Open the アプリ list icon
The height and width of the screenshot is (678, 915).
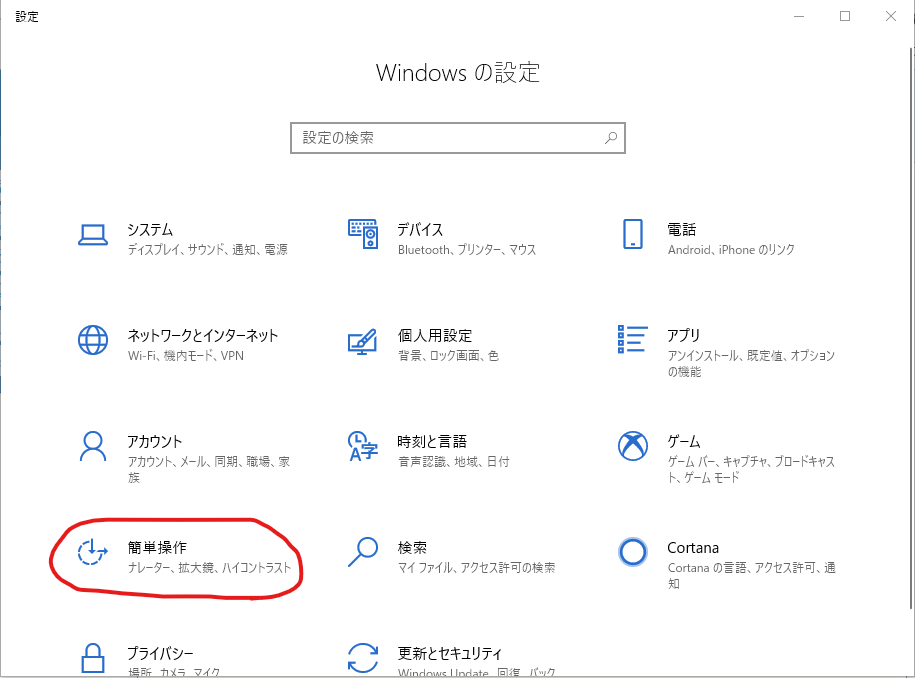click(x=633, y=339)
